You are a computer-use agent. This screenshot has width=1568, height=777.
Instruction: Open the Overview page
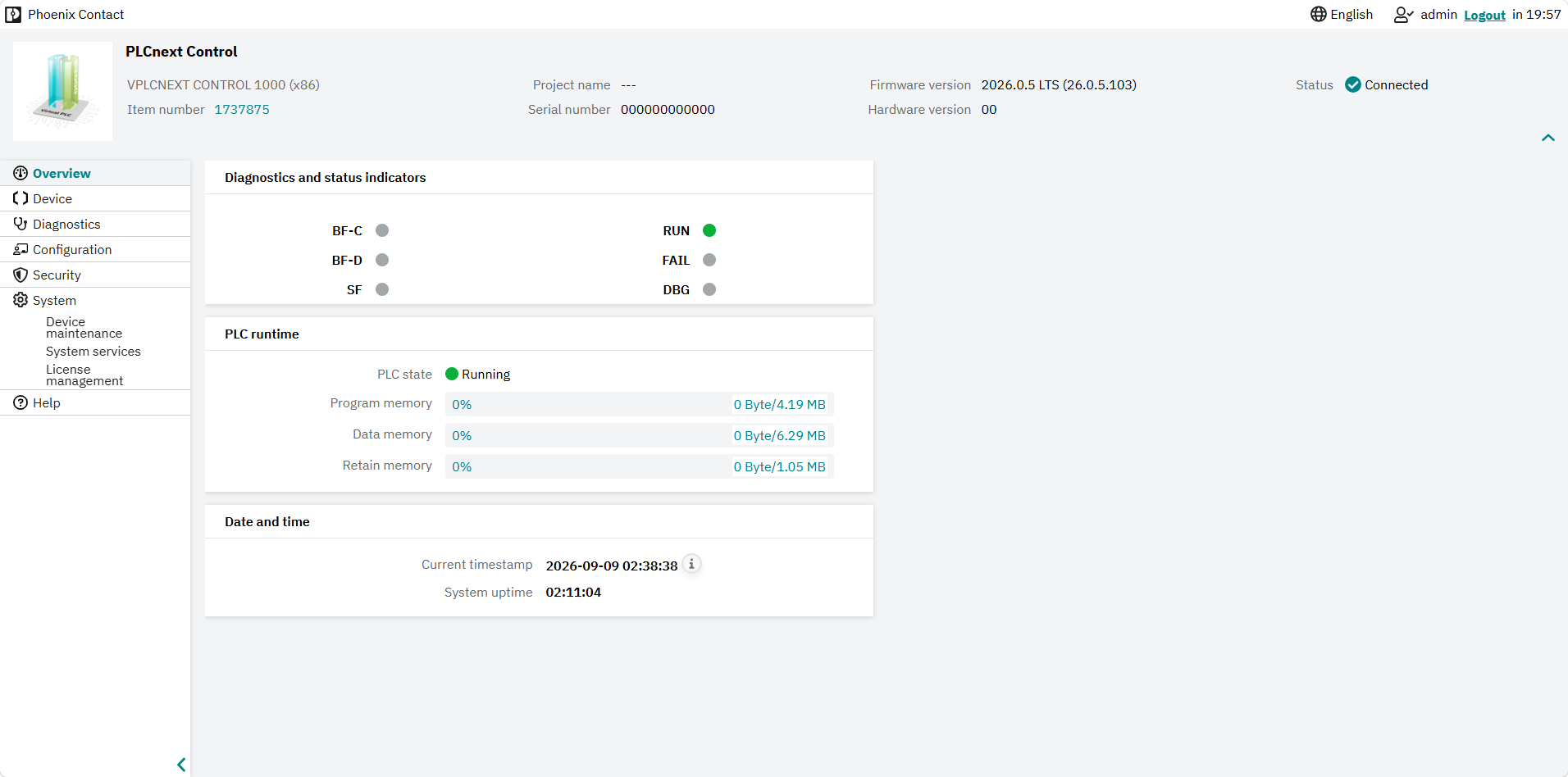point(95,173)
